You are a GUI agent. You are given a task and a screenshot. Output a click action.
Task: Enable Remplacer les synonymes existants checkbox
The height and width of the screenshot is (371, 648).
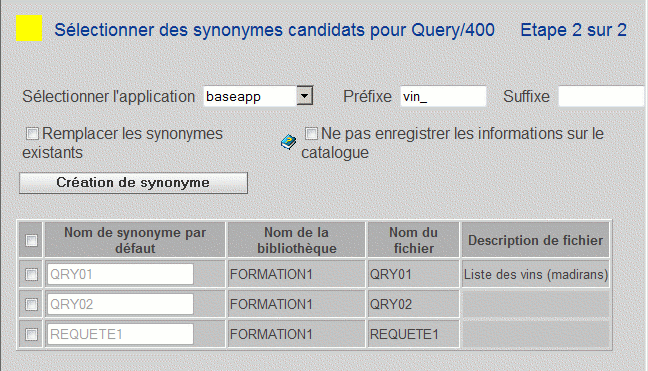pos(32,133)
